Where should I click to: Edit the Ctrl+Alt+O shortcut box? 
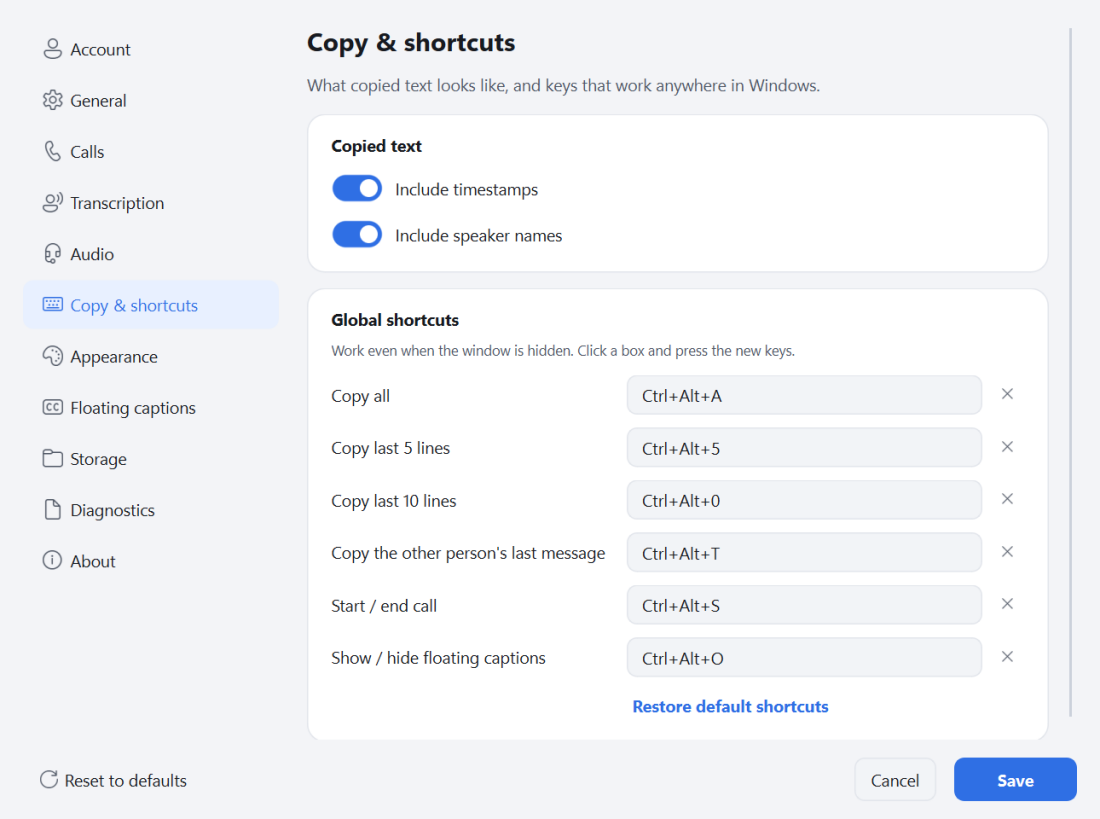click(804, 658)
